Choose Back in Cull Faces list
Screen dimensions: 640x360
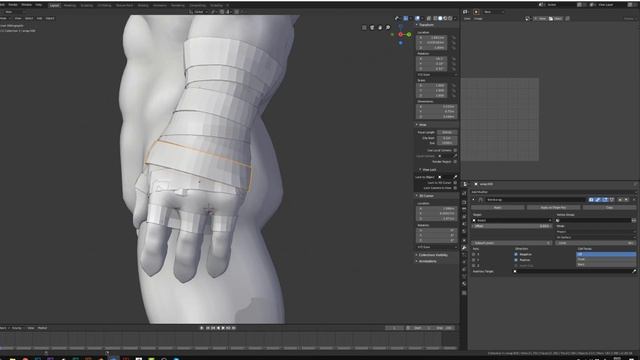[x=606, y=264]
